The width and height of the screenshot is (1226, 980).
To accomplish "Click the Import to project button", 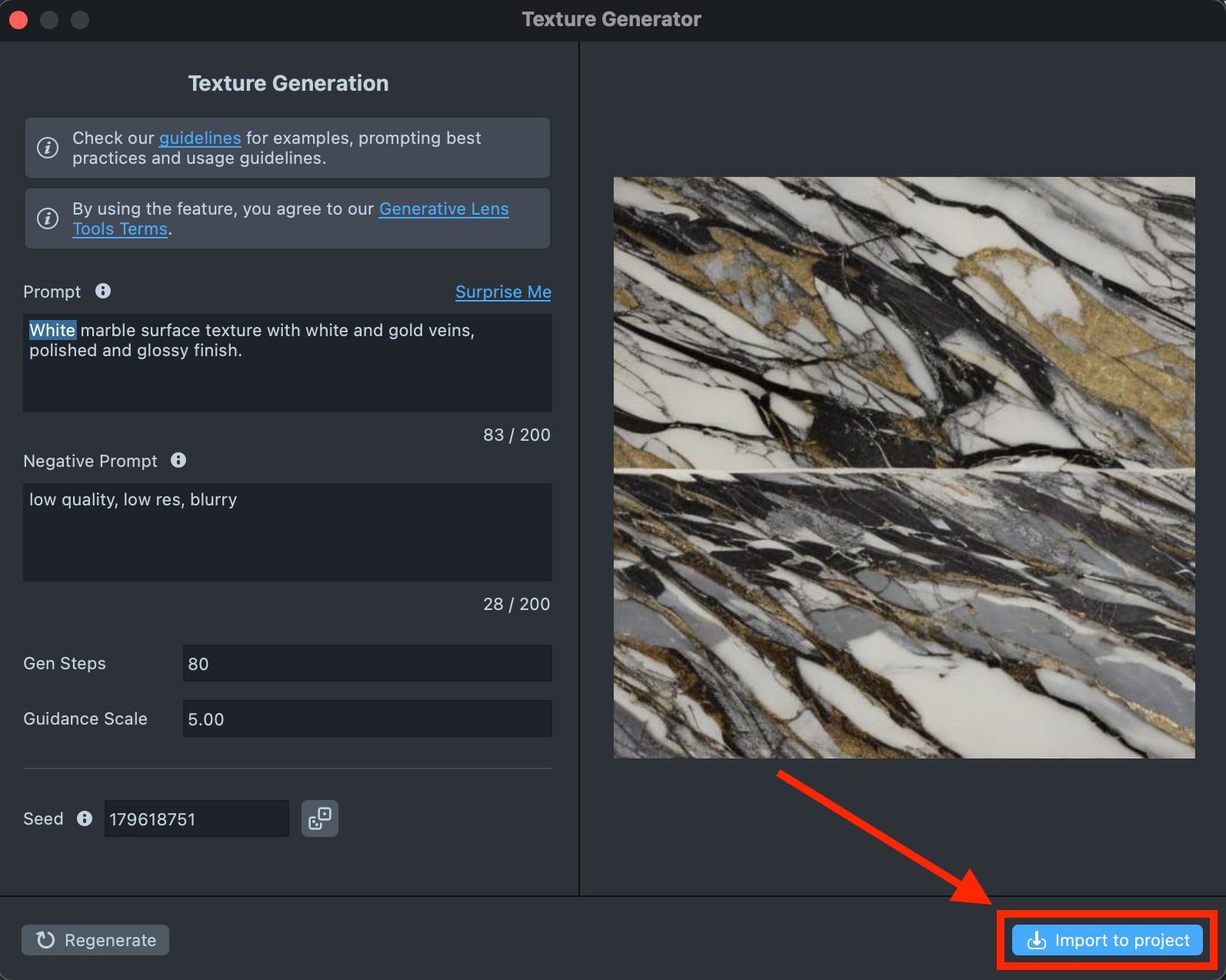I will [1107, 940].
